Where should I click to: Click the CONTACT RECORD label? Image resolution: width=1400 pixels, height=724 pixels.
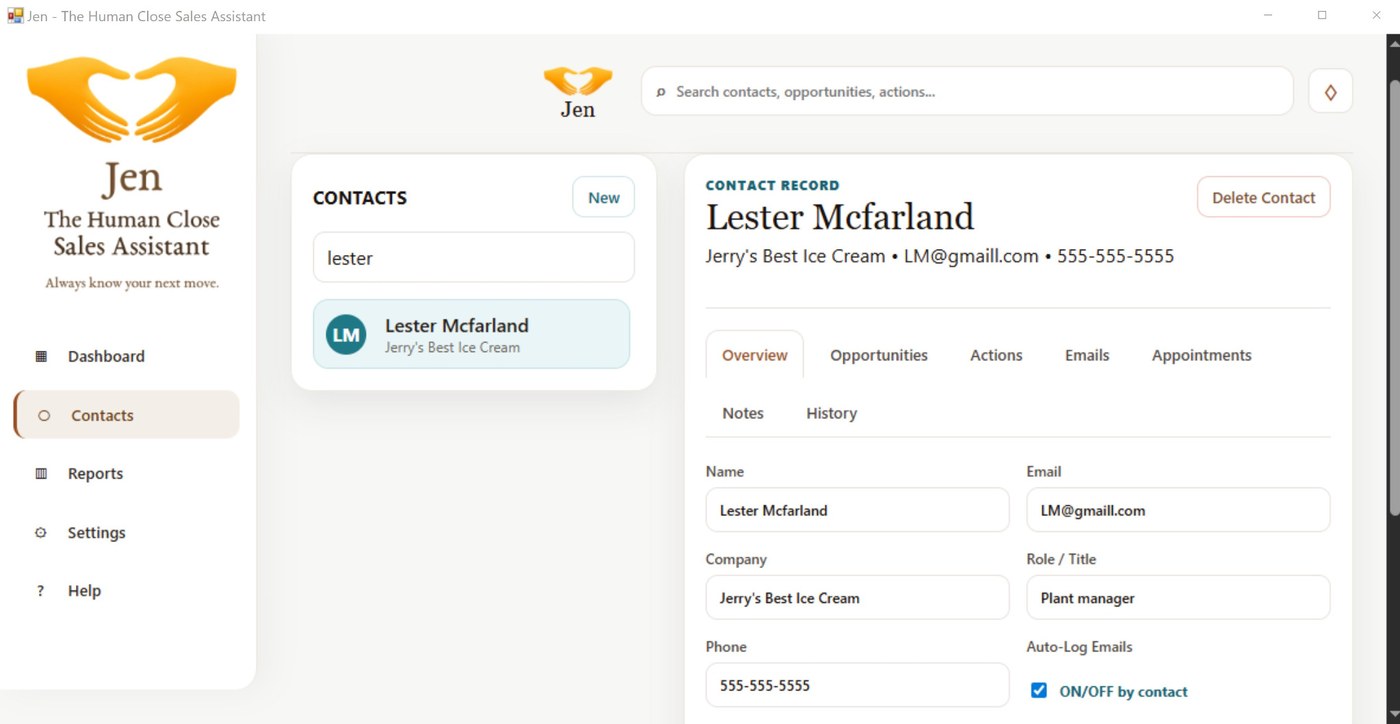[772, 185]
